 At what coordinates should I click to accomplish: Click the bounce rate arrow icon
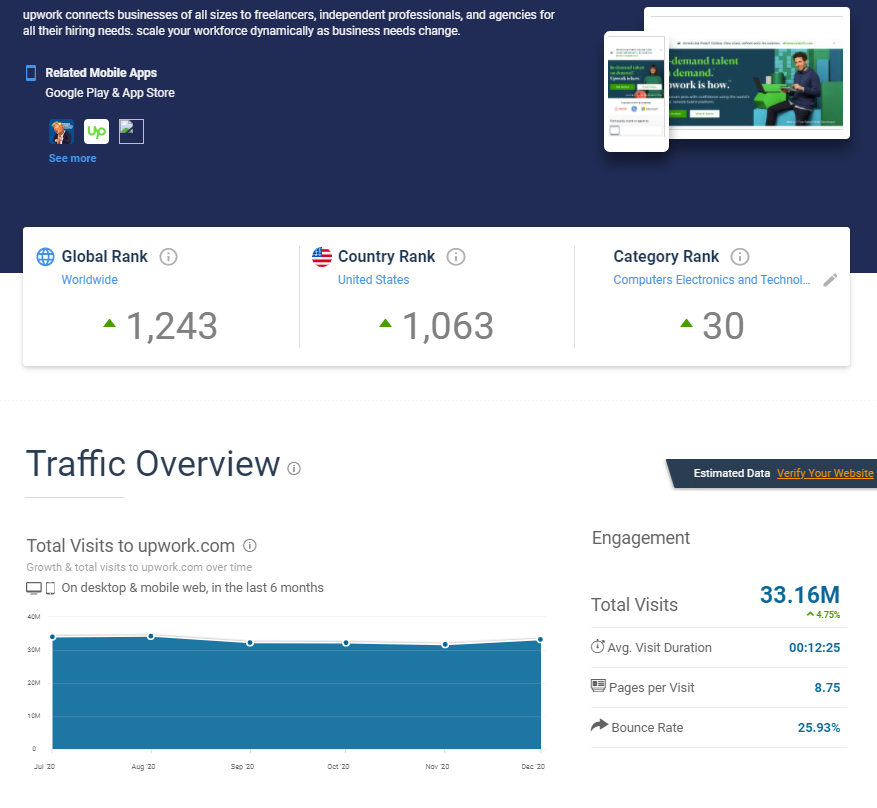click(x=597, y=727)
